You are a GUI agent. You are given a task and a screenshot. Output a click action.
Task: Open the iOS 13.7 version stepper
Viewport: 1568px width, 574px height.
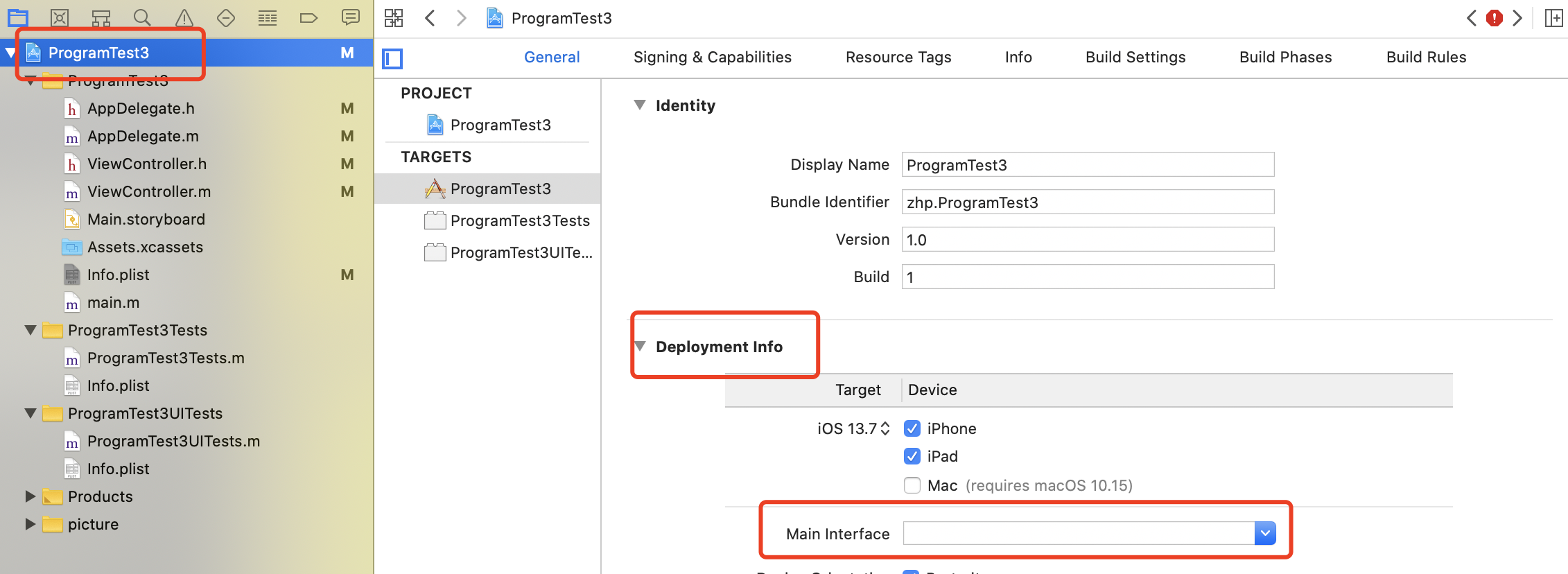[x=885, y=428]
